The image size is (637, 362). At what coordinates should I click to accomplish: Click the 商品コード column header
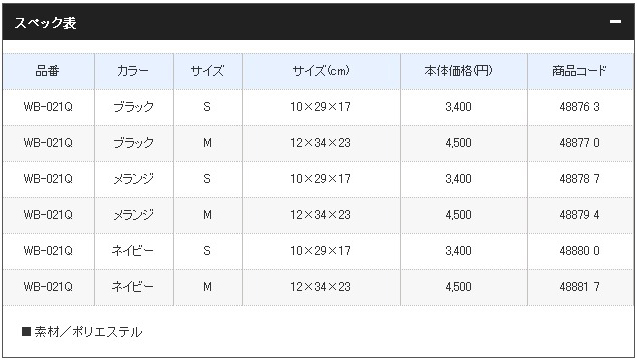(579, 71)
